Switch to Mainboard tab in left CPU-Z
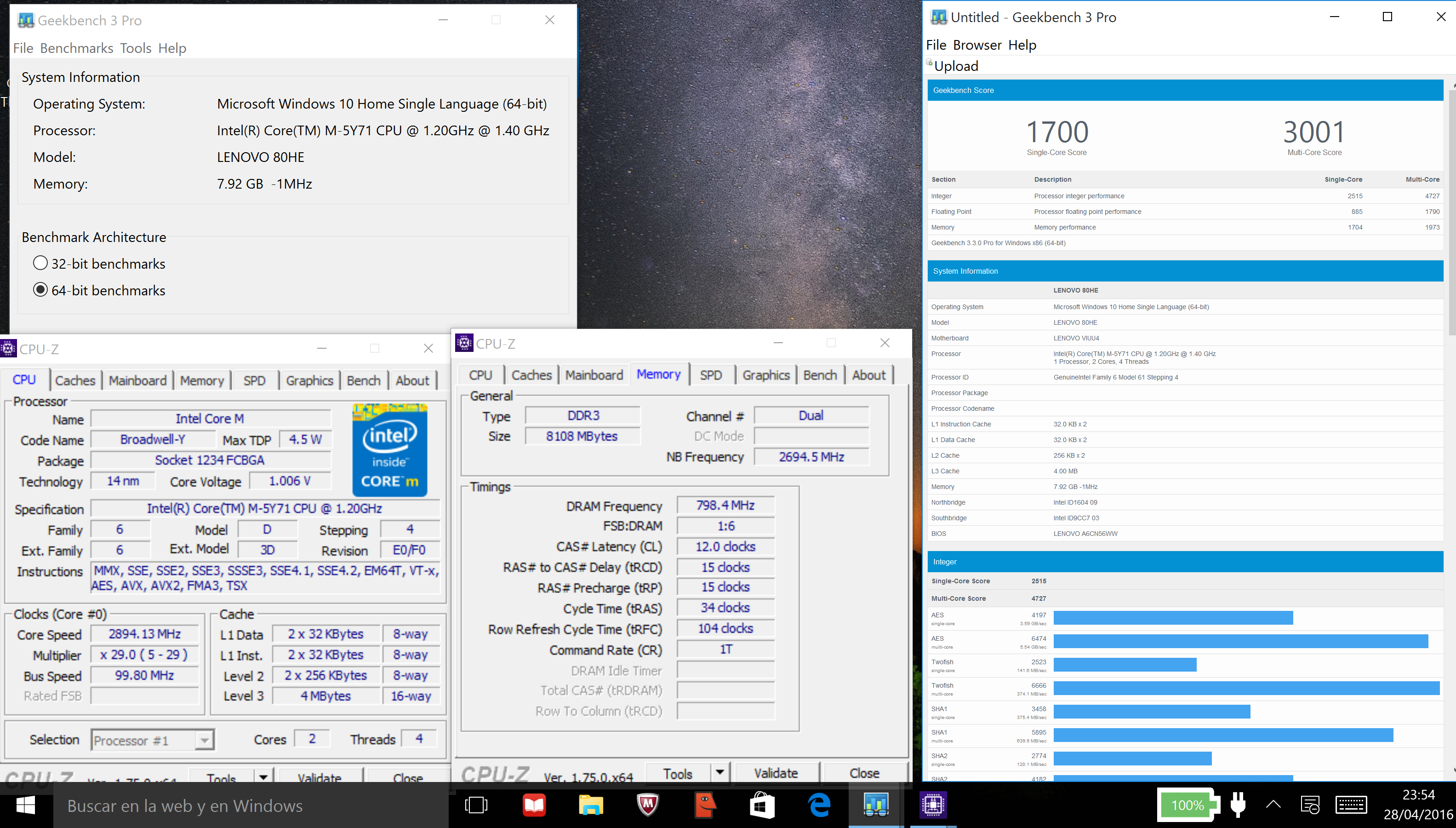Screen dimensions: 1456x828 [x=137, y=380]
